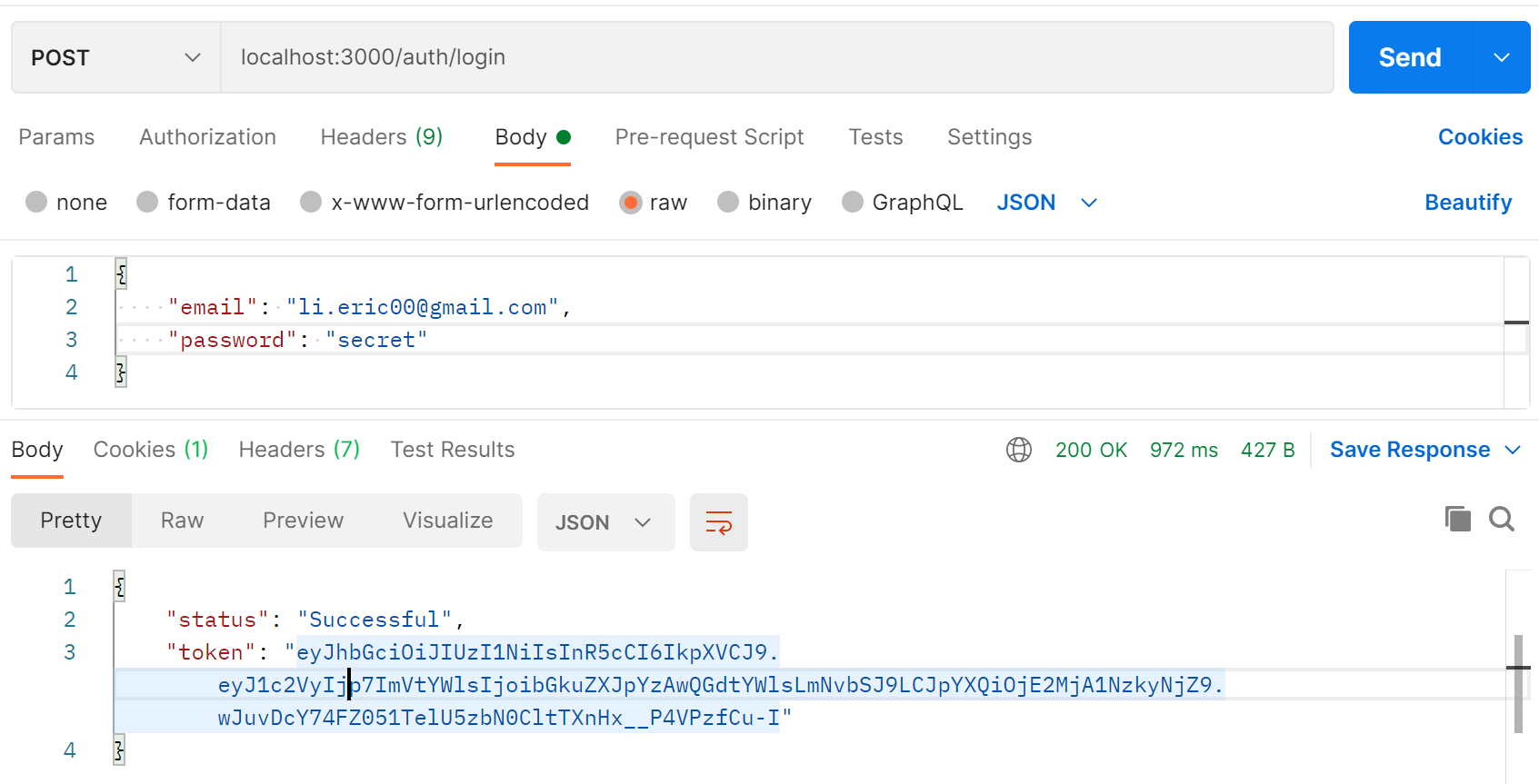Click the 427 B response size
This screenshot has height=784, width=1539.
(x=1267, y=450)
